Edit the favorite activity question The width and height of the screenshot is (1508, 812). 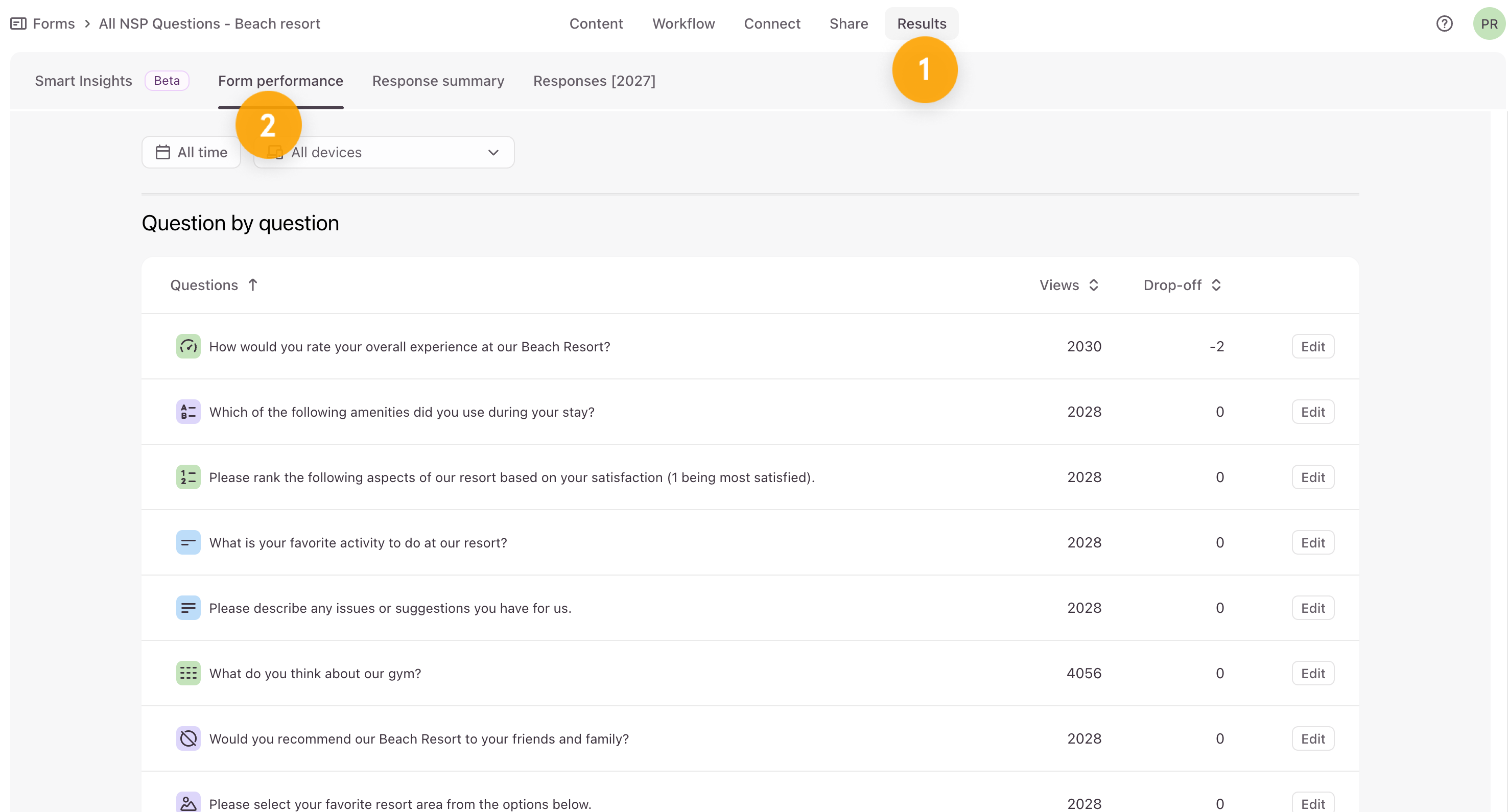(x=1313, y=543)
